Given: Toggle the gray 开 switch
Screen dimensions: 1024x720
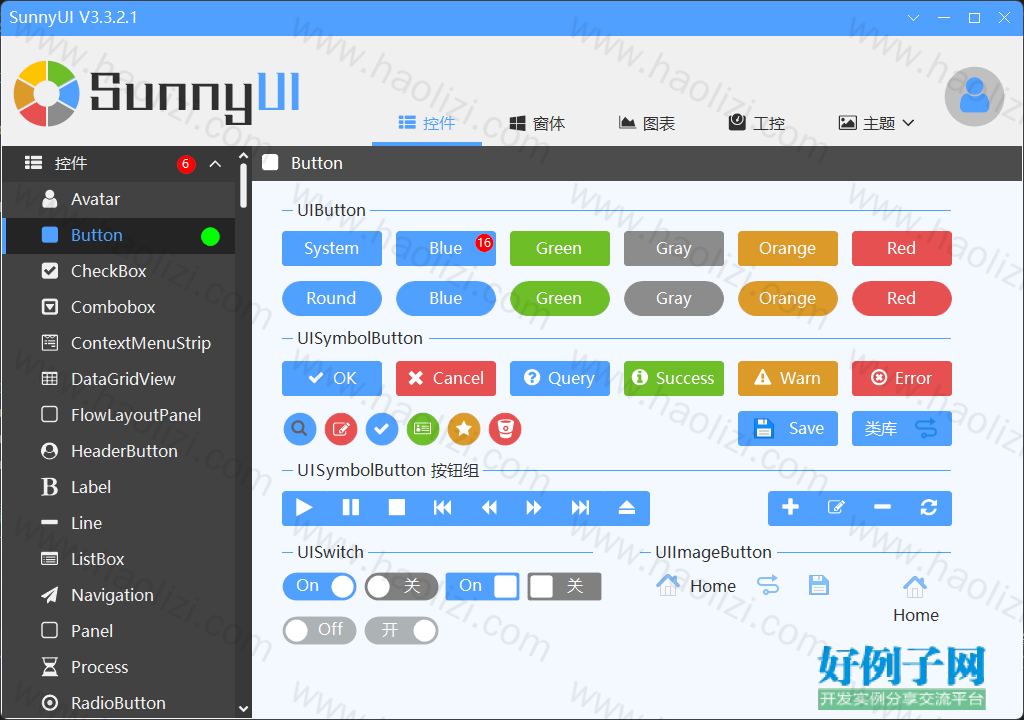Looking at the screenshot, I should [401, 630].
